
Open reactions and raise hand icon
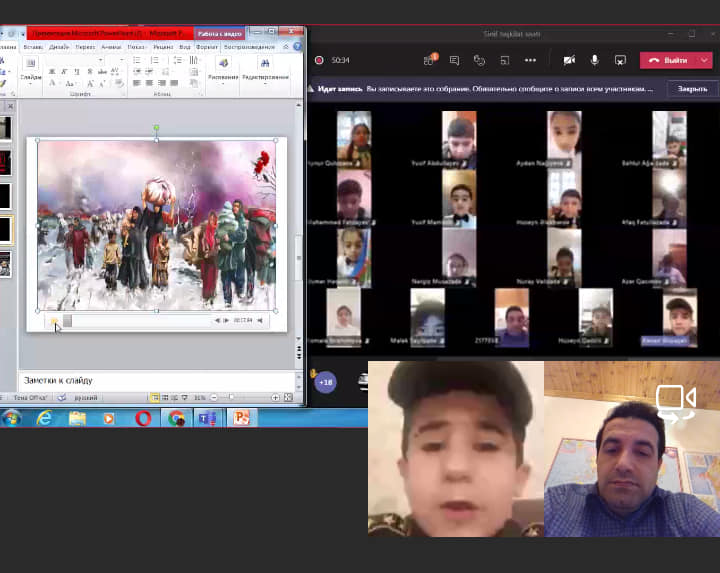coord(479,60)
